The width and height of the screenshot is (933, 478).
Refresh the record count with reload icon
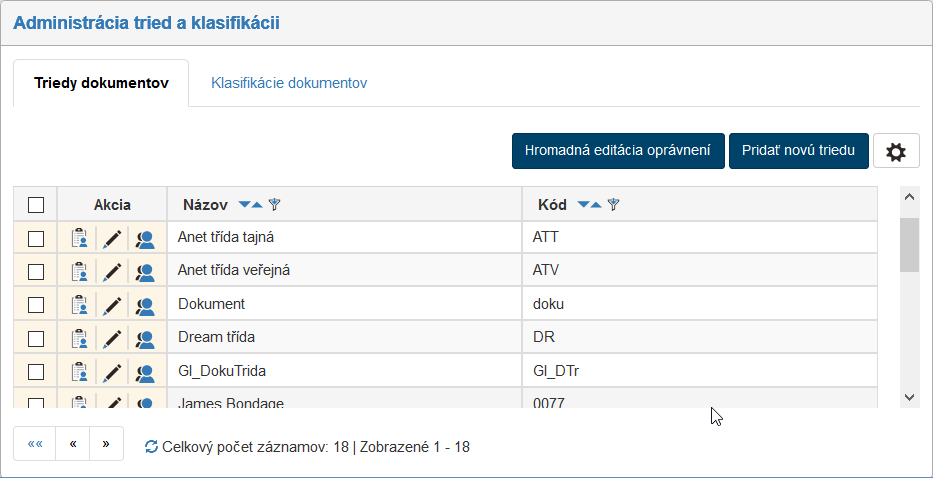(151, 447)
